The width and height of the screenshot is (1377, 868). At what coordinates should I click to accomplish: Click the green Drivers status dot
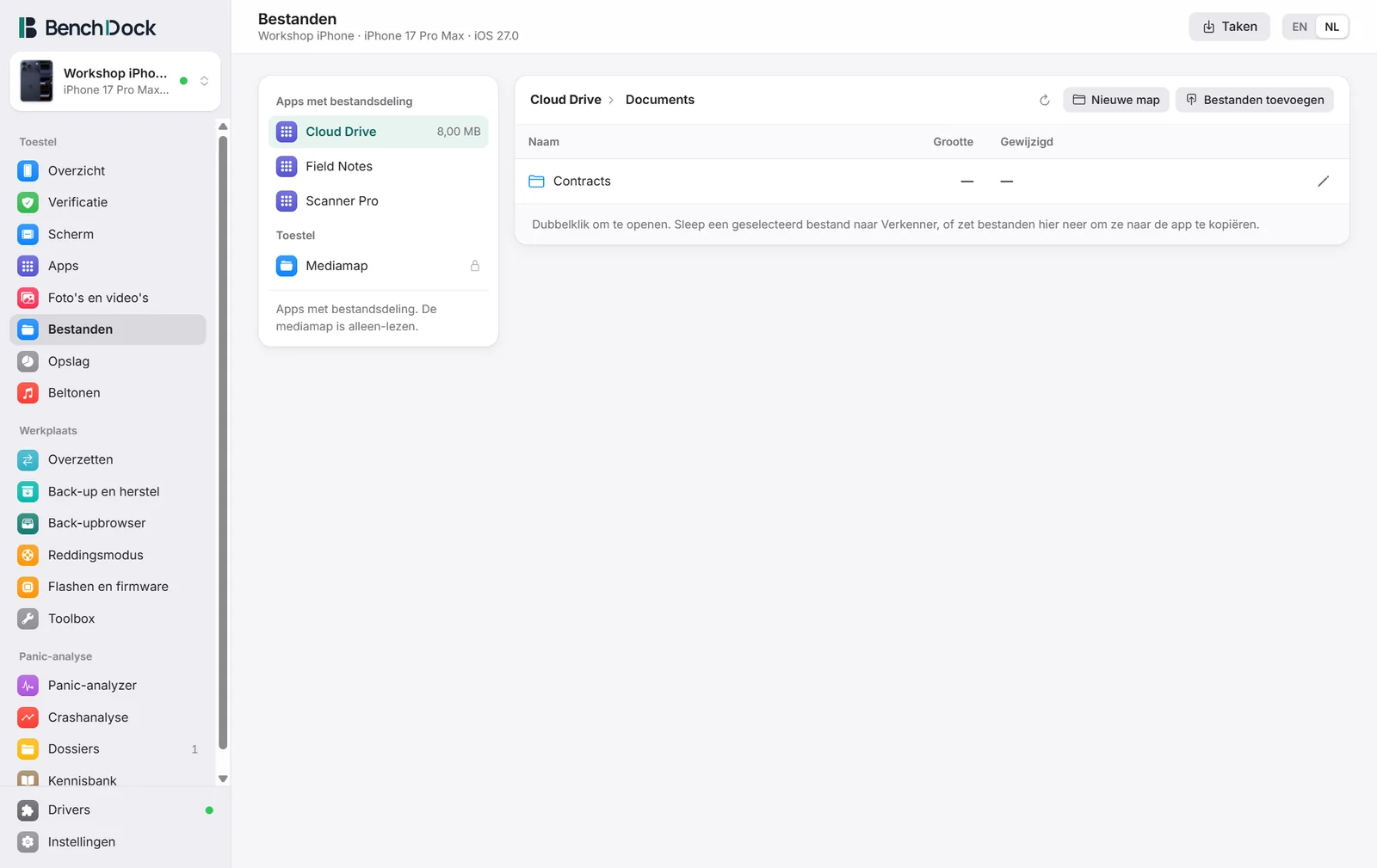(209, 810)
